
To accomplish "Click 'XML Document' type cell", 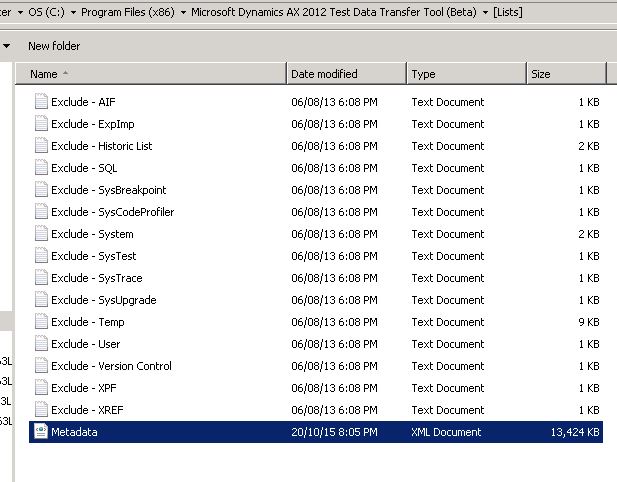I will 446,432.
